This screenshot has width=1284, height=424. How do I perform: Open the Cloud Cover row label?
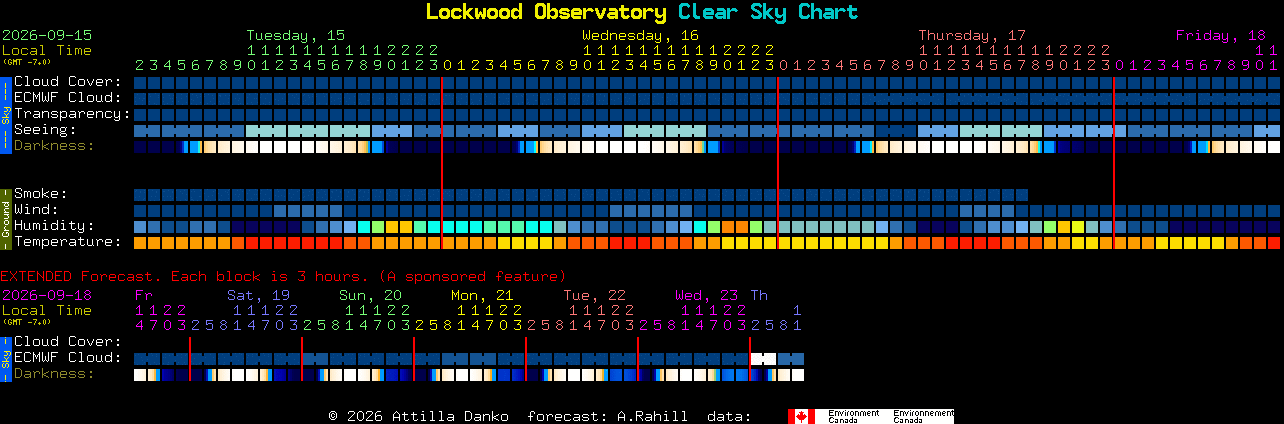tap(67, 81)
